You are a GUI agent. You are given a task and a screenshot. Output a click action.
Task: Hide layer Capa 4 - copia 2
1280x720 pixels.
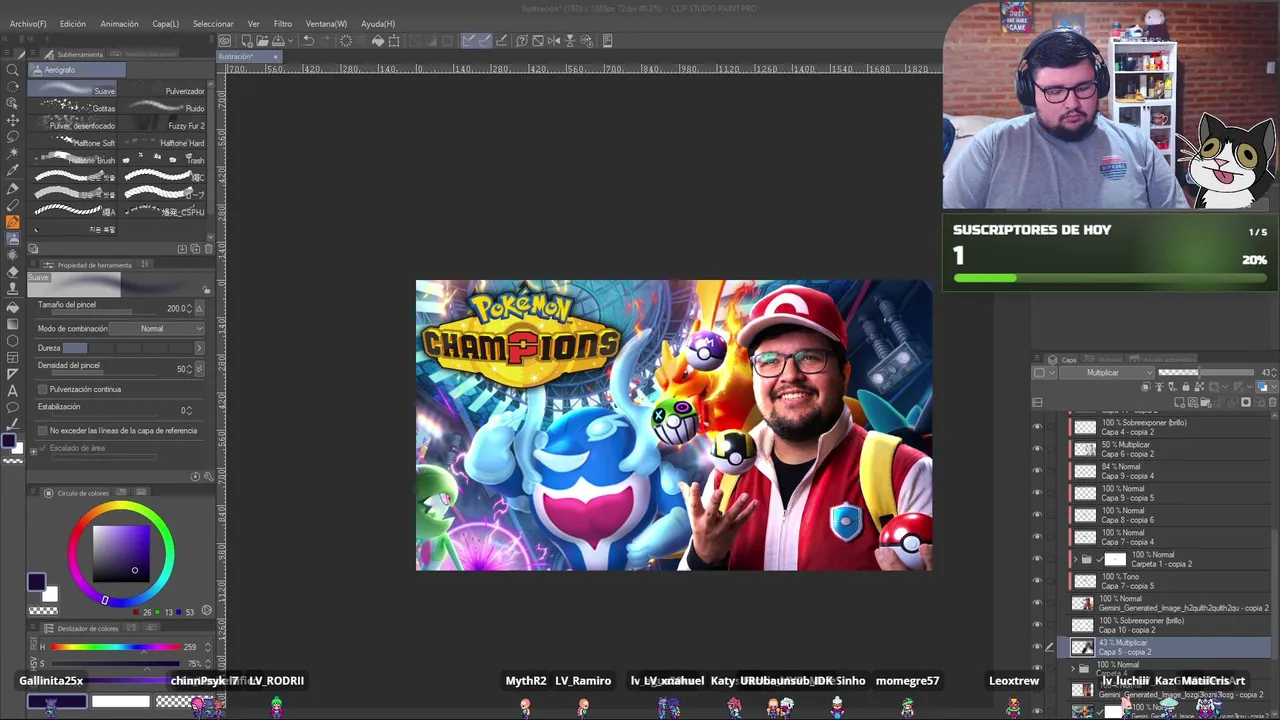[1037, 427]
